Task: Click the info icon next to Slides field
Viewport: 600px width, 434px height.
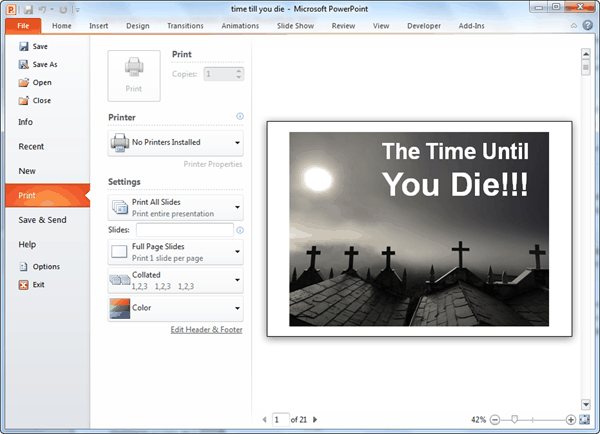Action: [x=240, y=230]
